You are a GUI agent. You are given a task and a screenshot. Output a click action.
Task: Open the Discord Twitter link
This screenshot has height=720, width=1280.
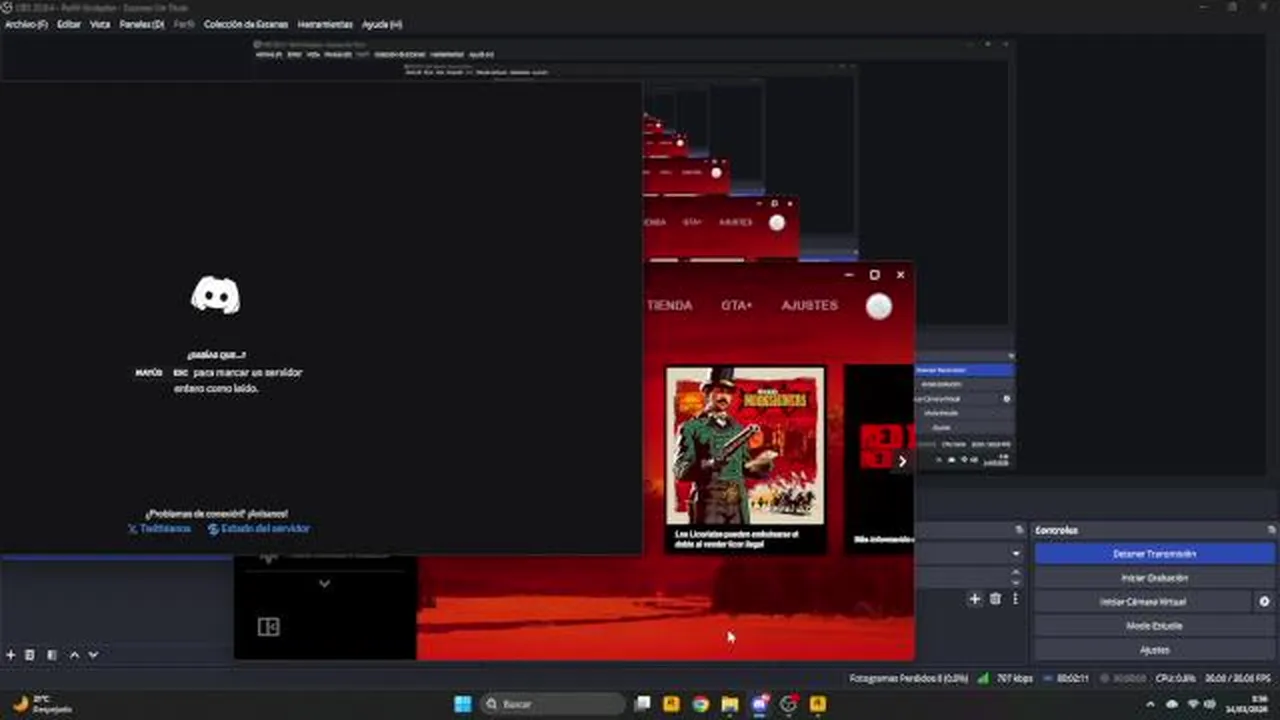pos(159,529)
